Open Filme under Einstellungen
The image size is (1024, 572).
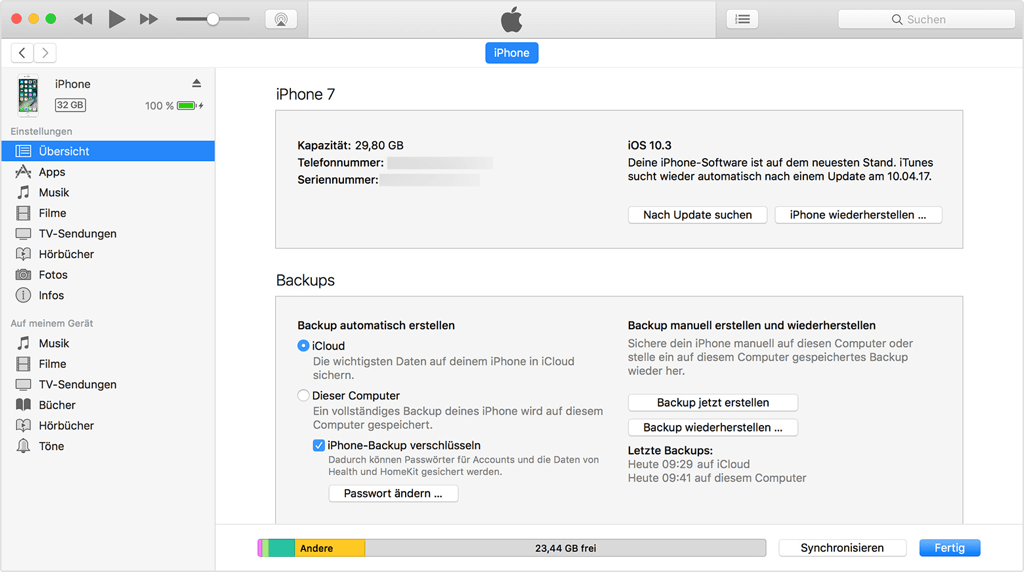[108, 213]
